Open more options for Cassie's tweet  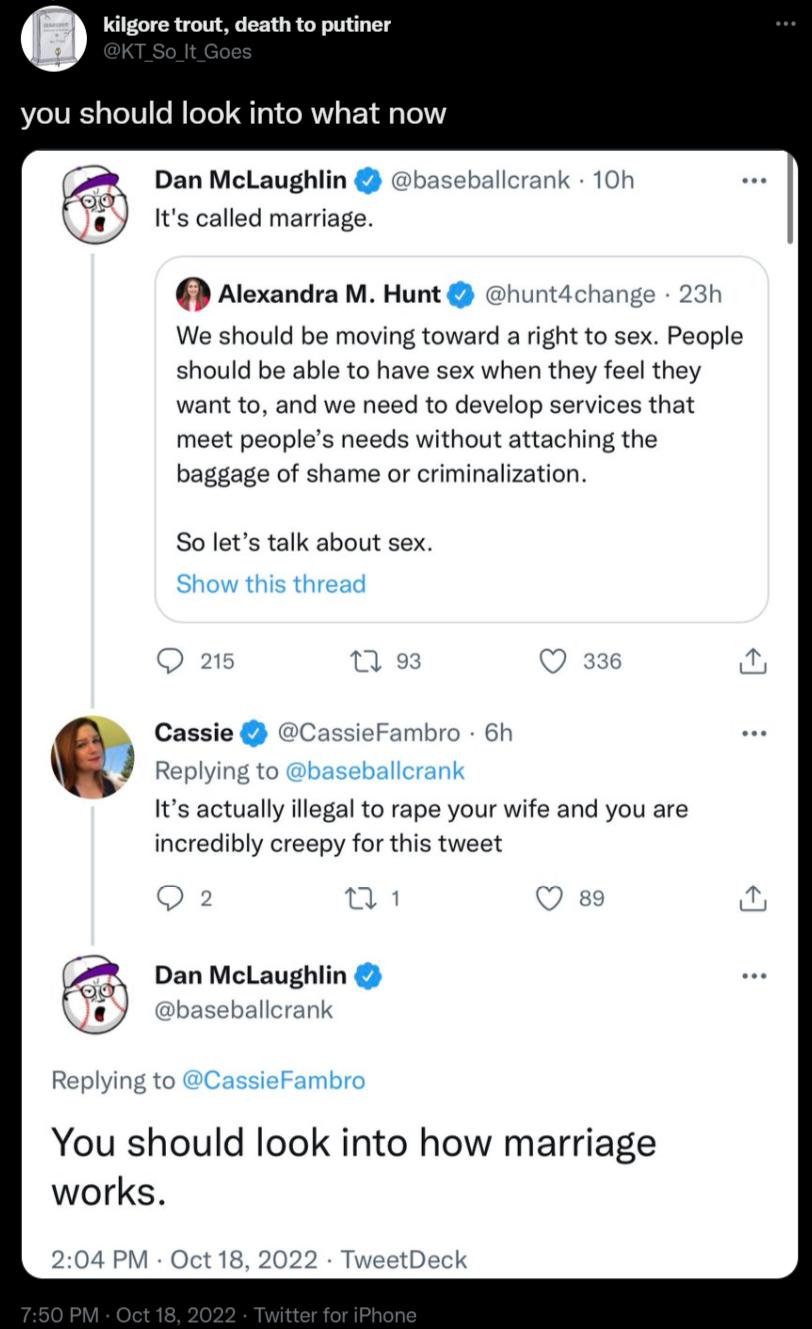tap(753, 733)
